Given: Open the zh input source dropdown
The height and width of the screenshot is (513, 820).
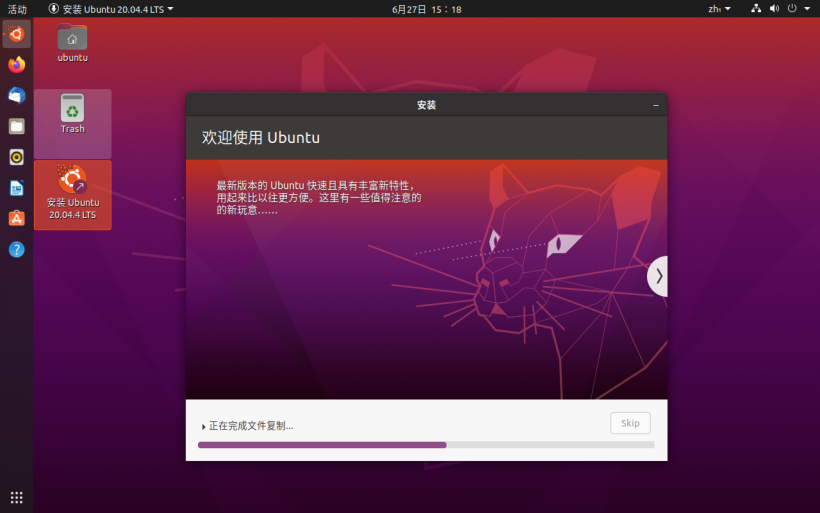Looking at the screenshot, I should [x=719, y=9].
